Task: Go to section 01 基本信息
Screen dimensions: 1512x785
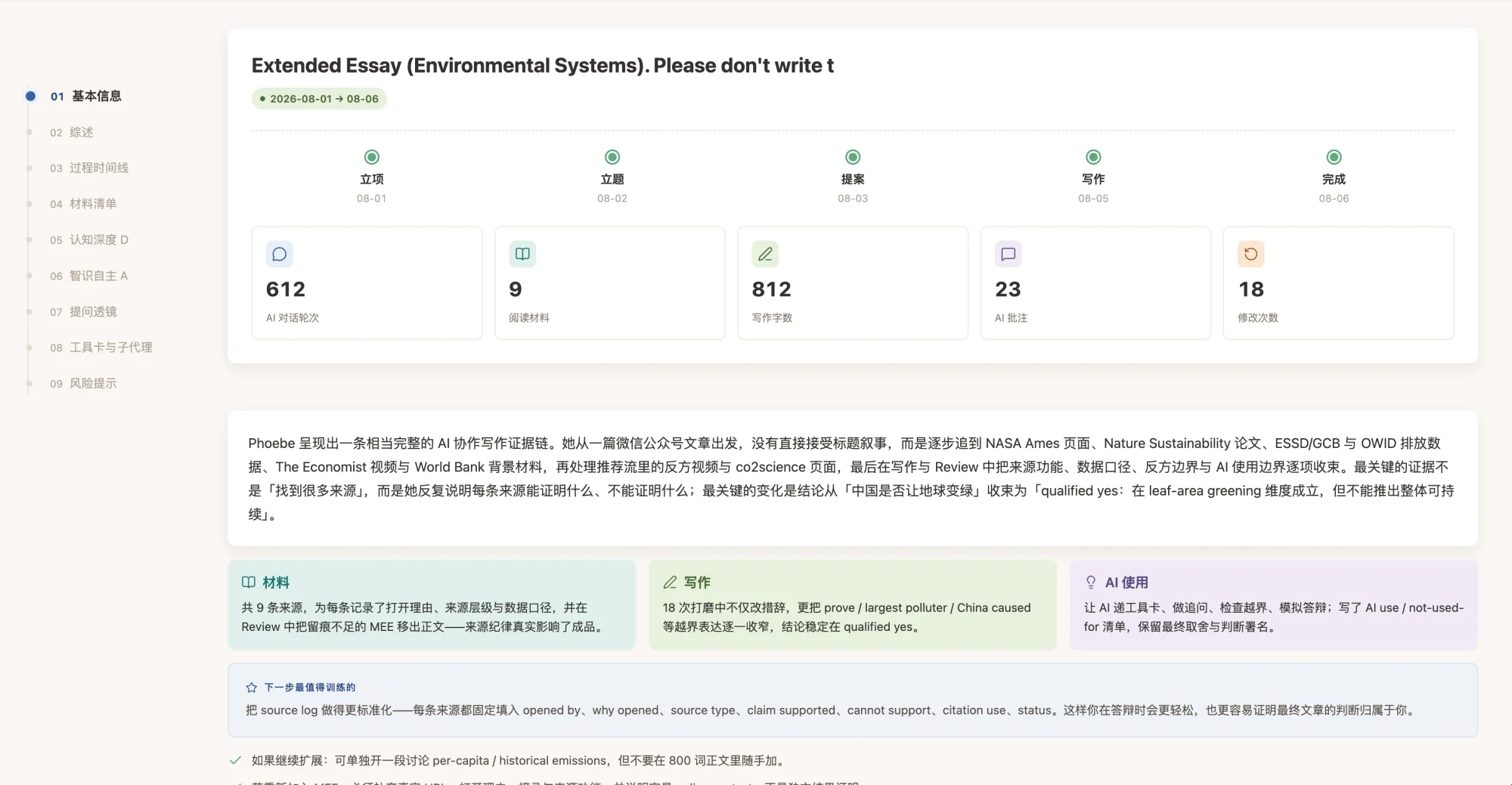Action: (x=85, y=96)
